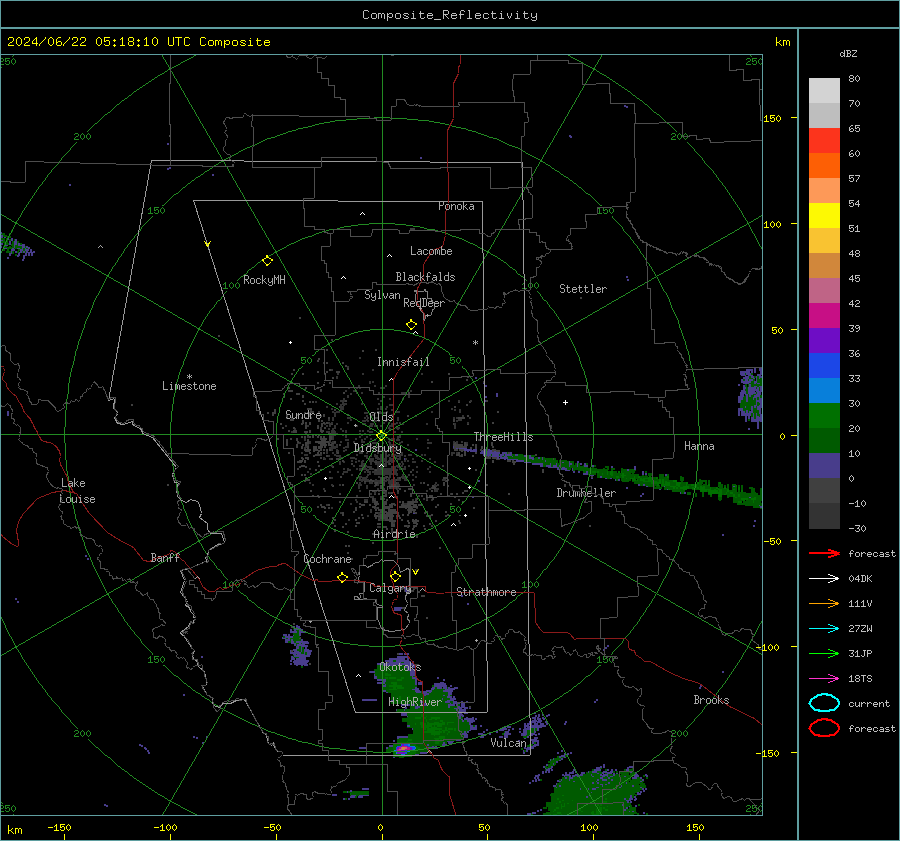Click the cyan current ellipse icon

(824, 703)
